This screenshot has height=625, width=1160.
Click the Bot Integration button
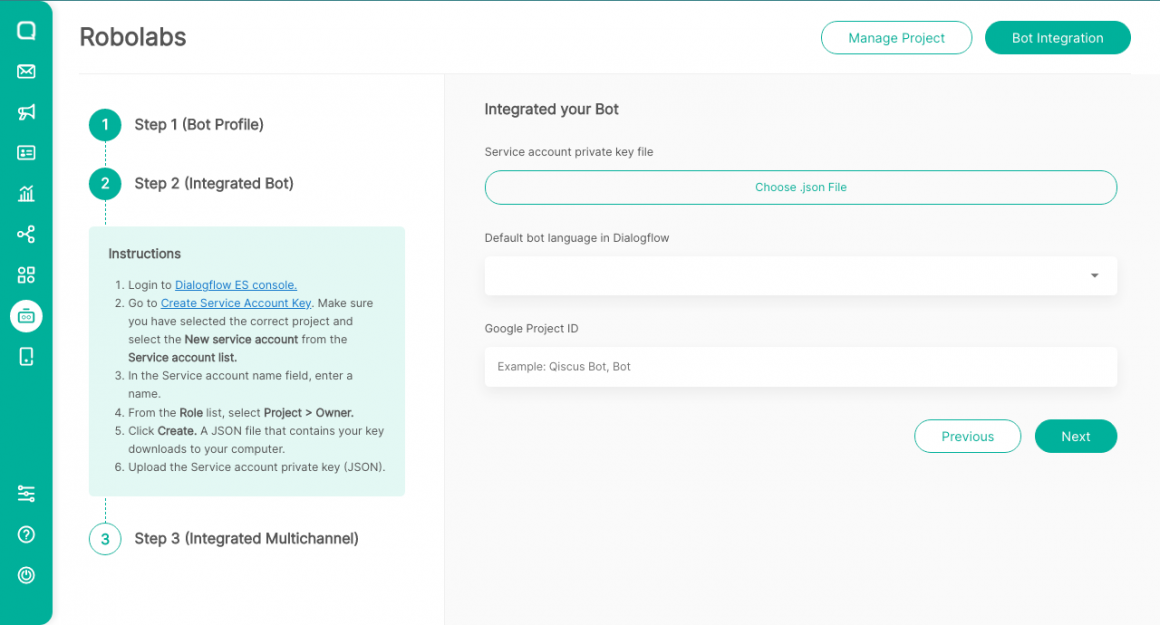point(1057,37)
